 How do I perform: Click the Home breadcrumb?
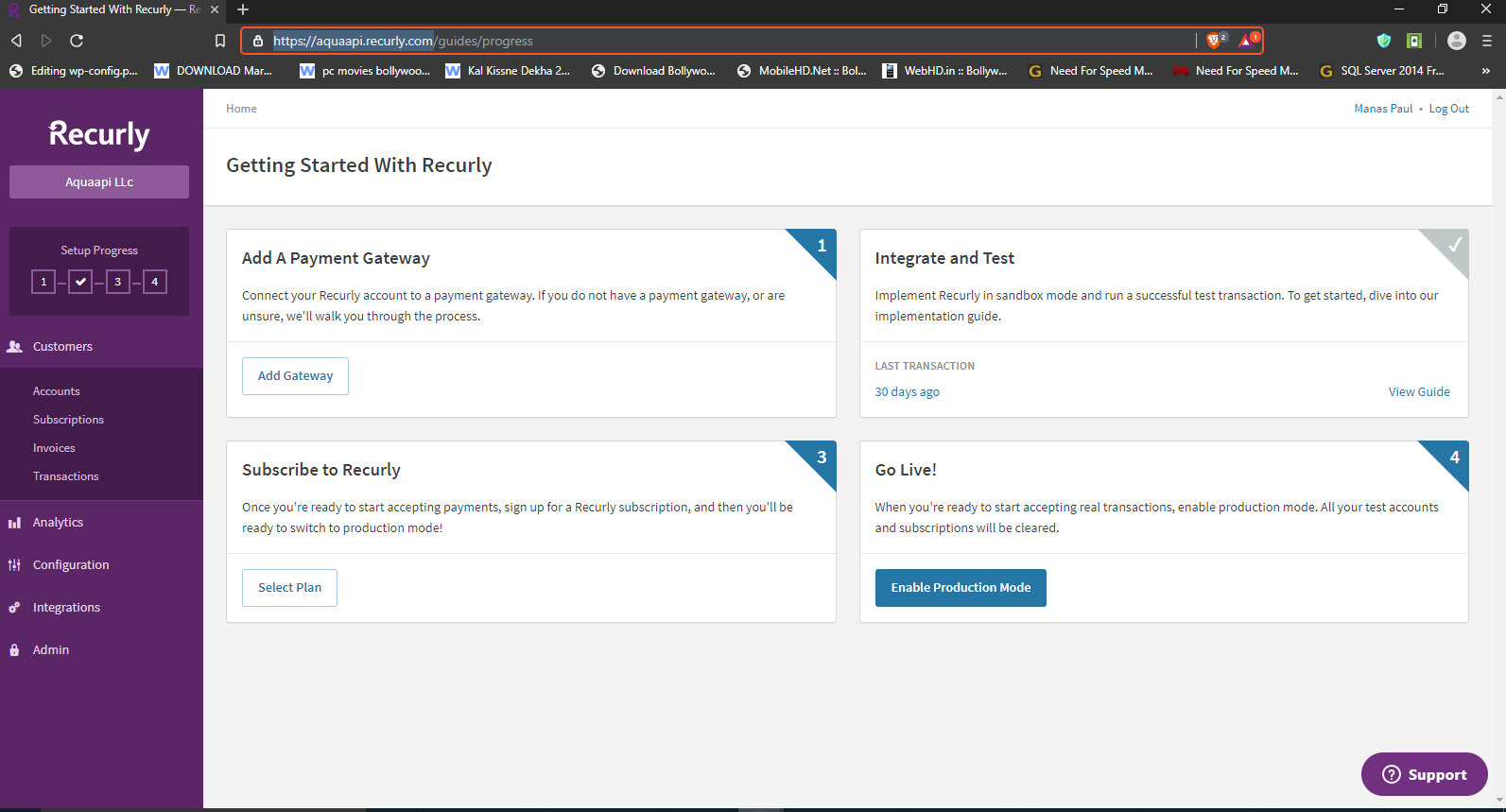point(241,109)
